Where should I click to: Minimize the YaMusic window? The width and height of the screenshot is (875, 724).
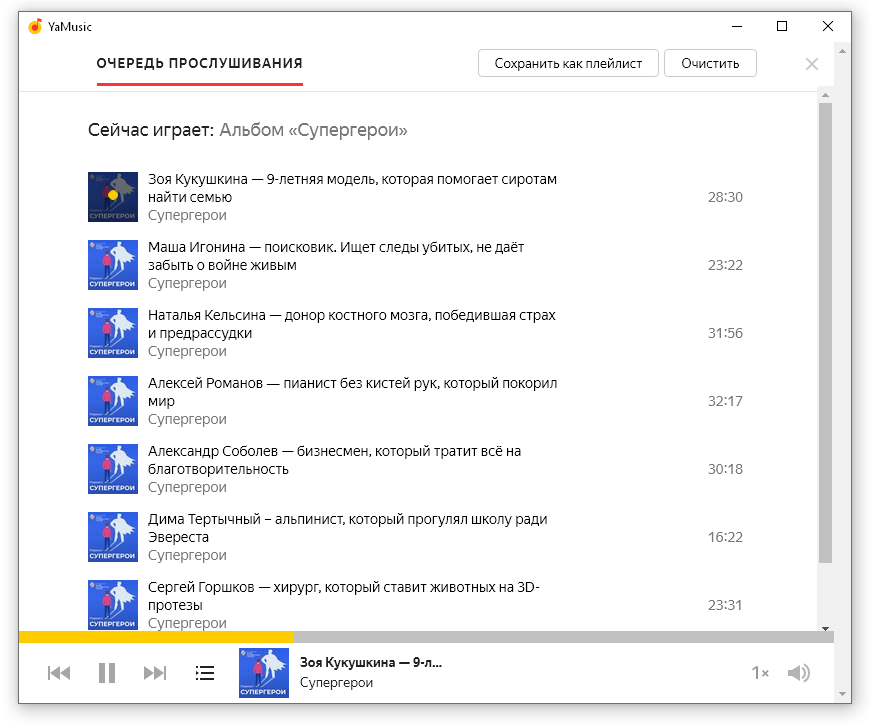(x=737, y=26)
